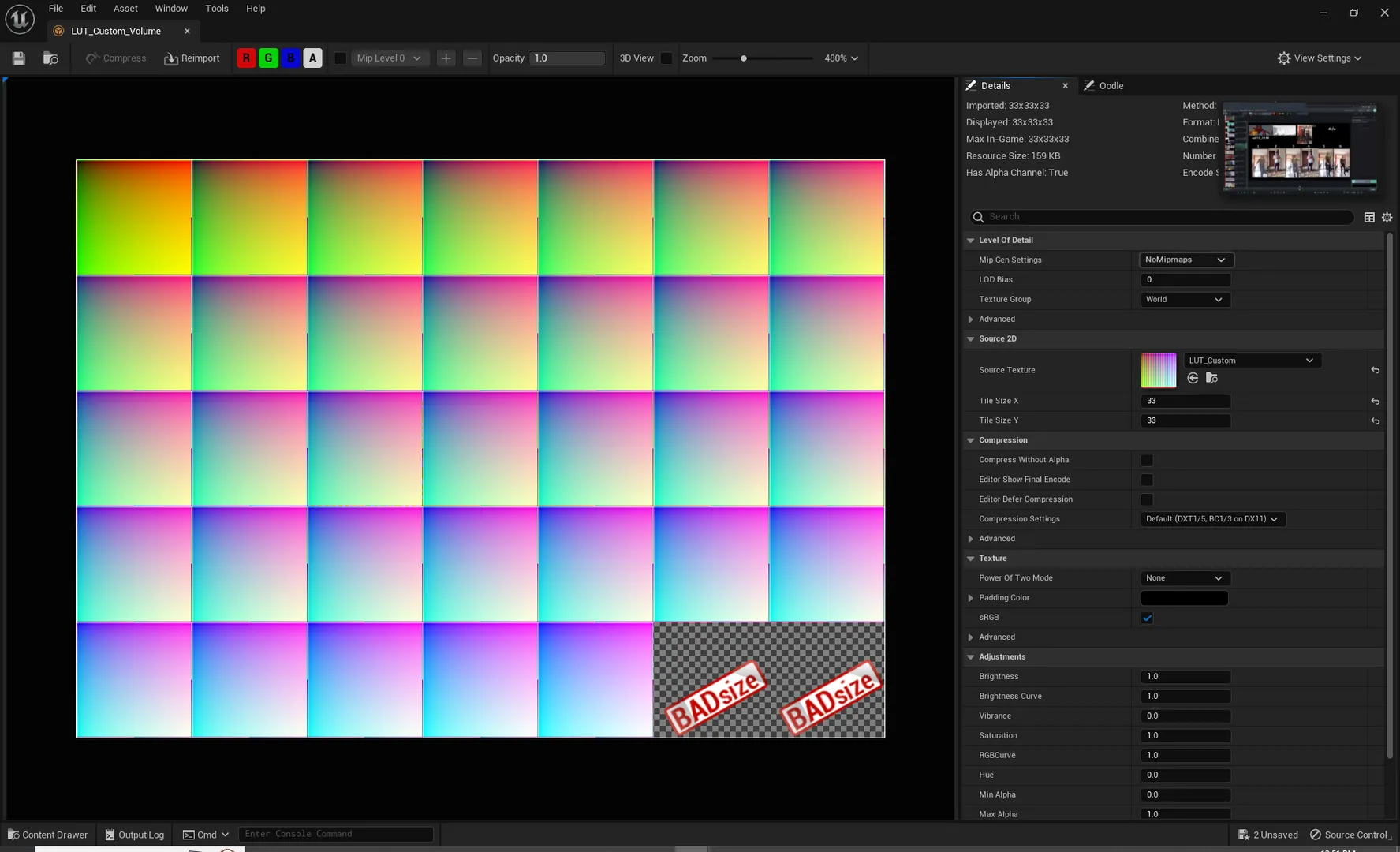The height and width of the screenshot is (852, 1400).
Task: Toggle the red channel button
Action: [246, 58]
